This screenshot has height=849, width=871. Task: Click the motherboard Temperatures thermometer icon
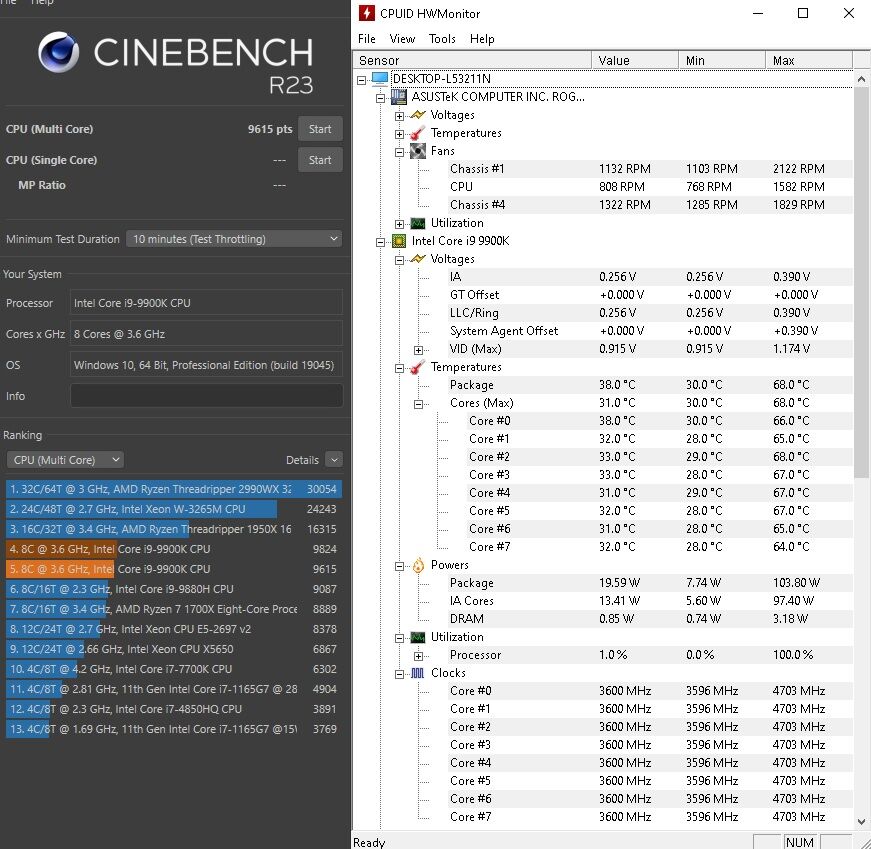[418, 133]
